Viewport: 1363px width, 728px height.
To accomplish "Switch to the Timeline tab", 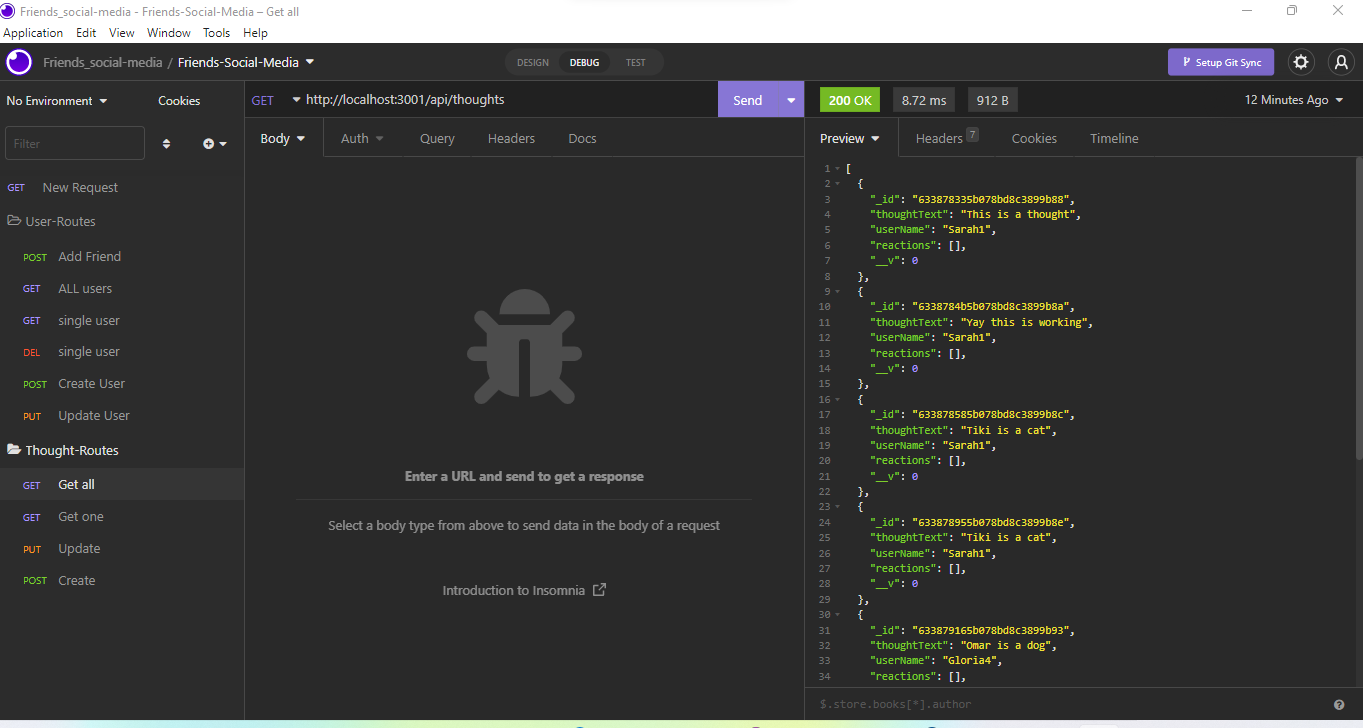I will 1114,138.
